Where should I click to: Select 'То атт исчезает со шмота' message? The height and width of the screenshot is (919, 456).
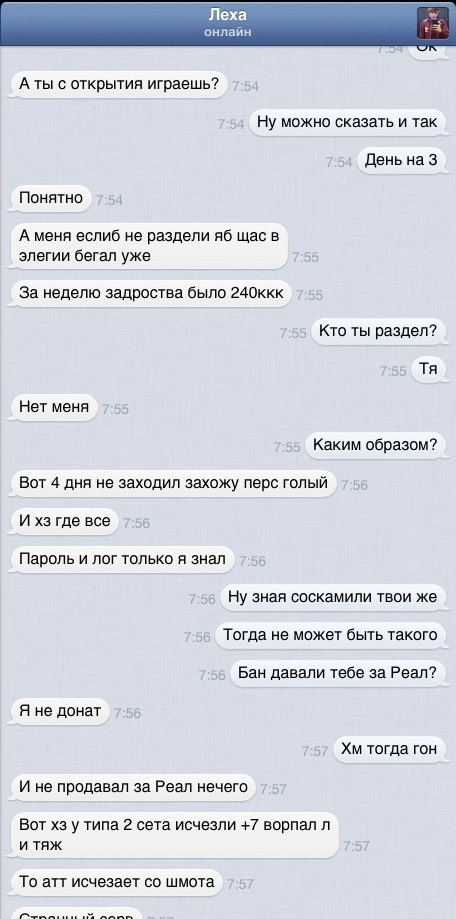pyautogui.click(x=117, y=881)
